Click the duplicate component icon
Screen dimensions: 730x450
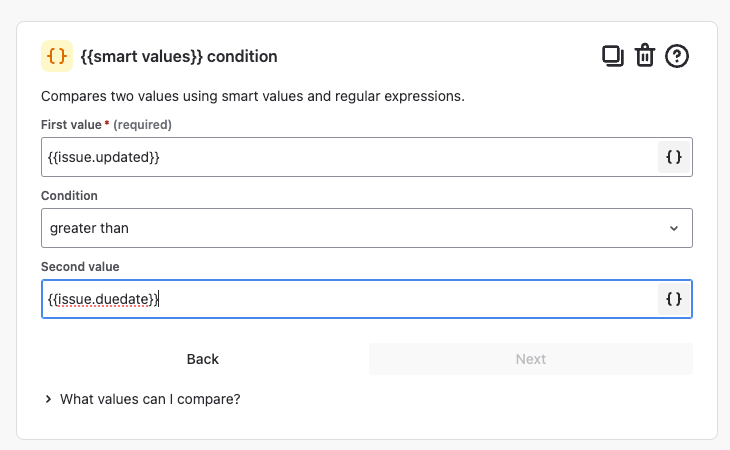[x=613, y=56]
